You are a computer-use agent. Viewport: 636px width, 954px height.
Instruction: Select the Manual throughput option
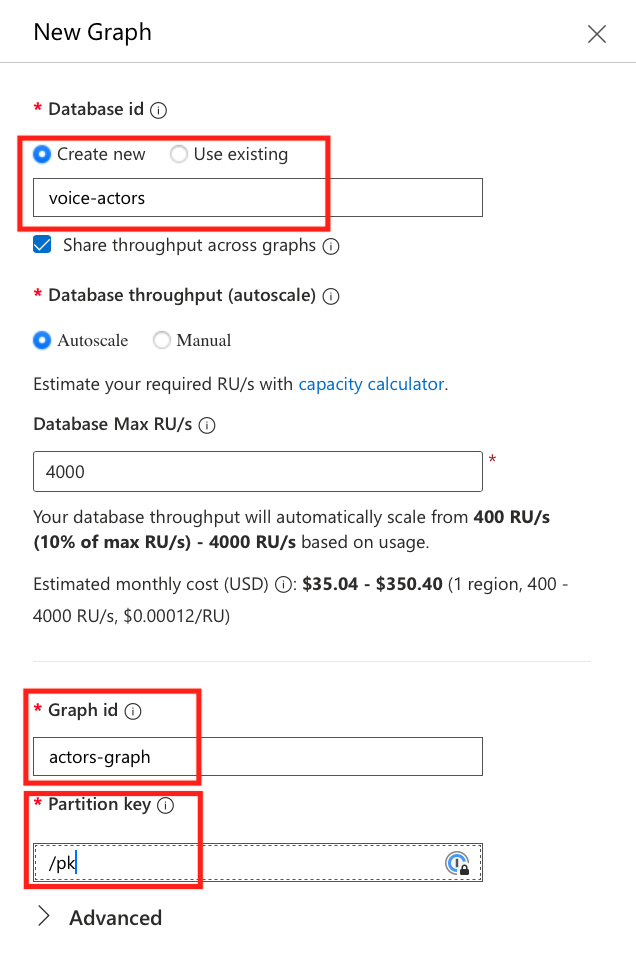tap(162, 340)
